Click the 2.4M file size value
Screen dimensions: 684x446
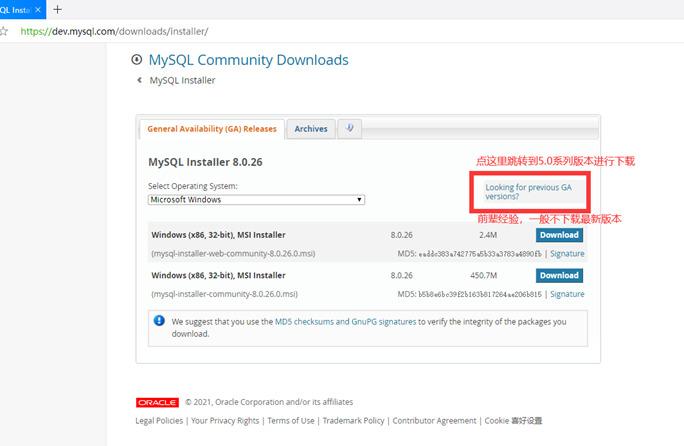tap(488, 235)
